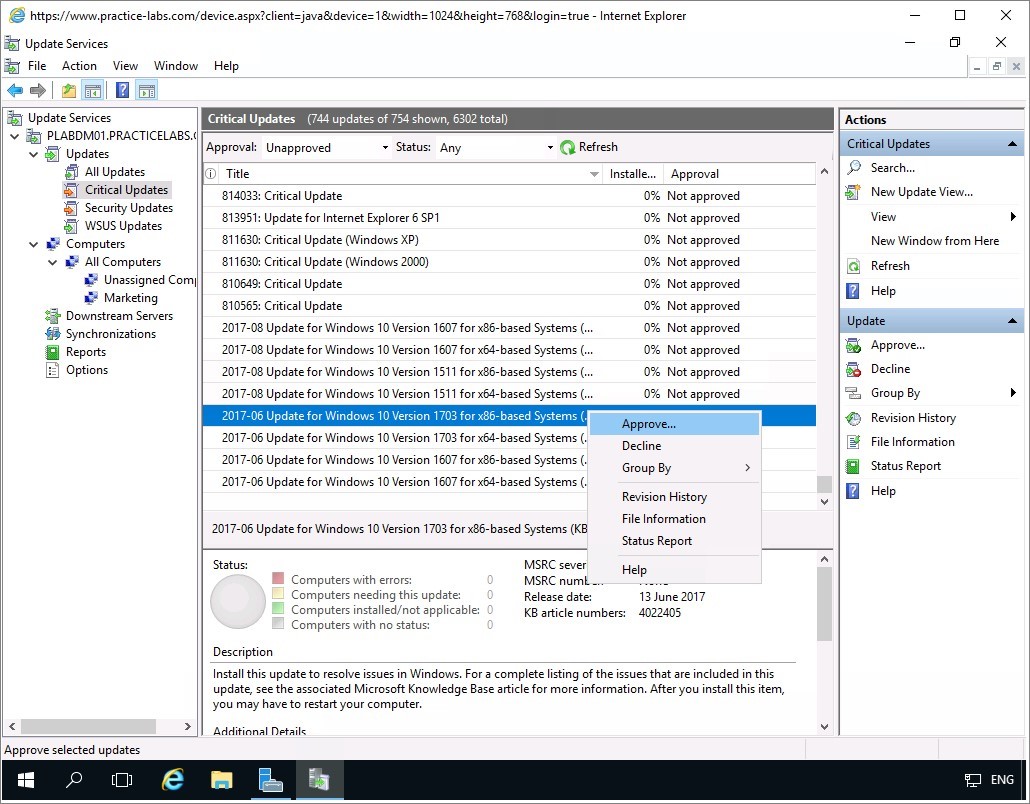Open Status Report from Actions pane

(x=905, y=466)
